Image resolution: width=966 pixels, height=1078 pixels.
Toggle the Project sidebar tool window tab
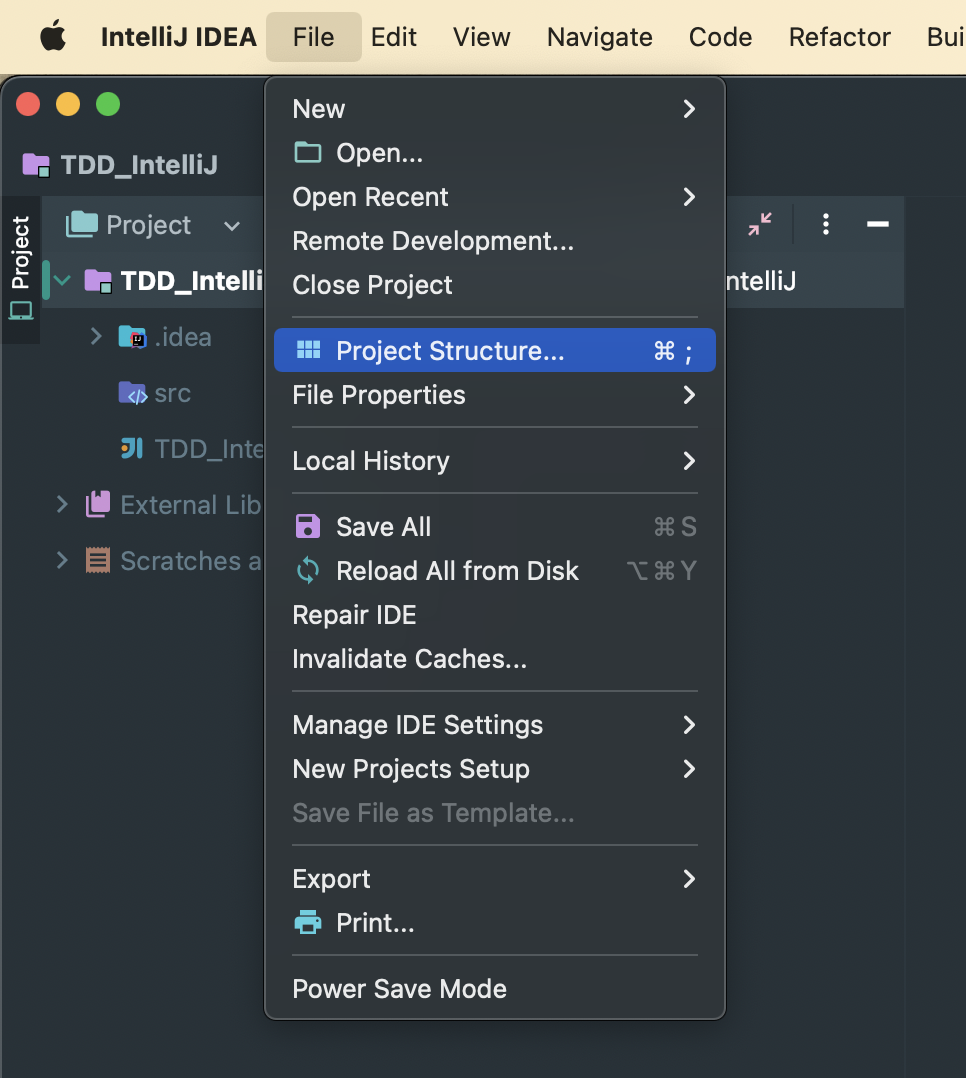[x=20, y=266]
